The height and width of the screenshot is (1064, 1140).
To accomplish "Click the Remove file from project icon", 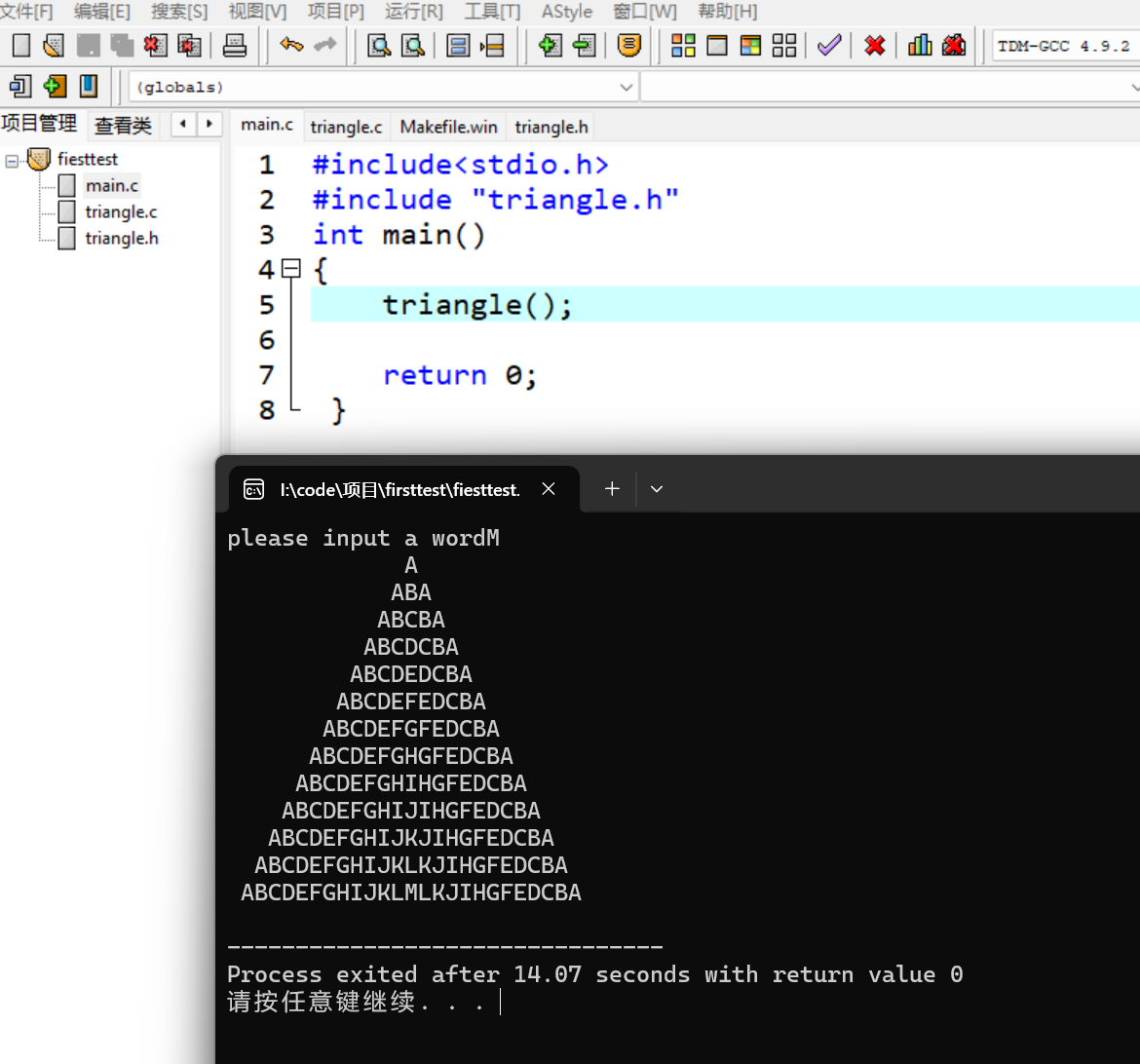I will click(584, 46).
